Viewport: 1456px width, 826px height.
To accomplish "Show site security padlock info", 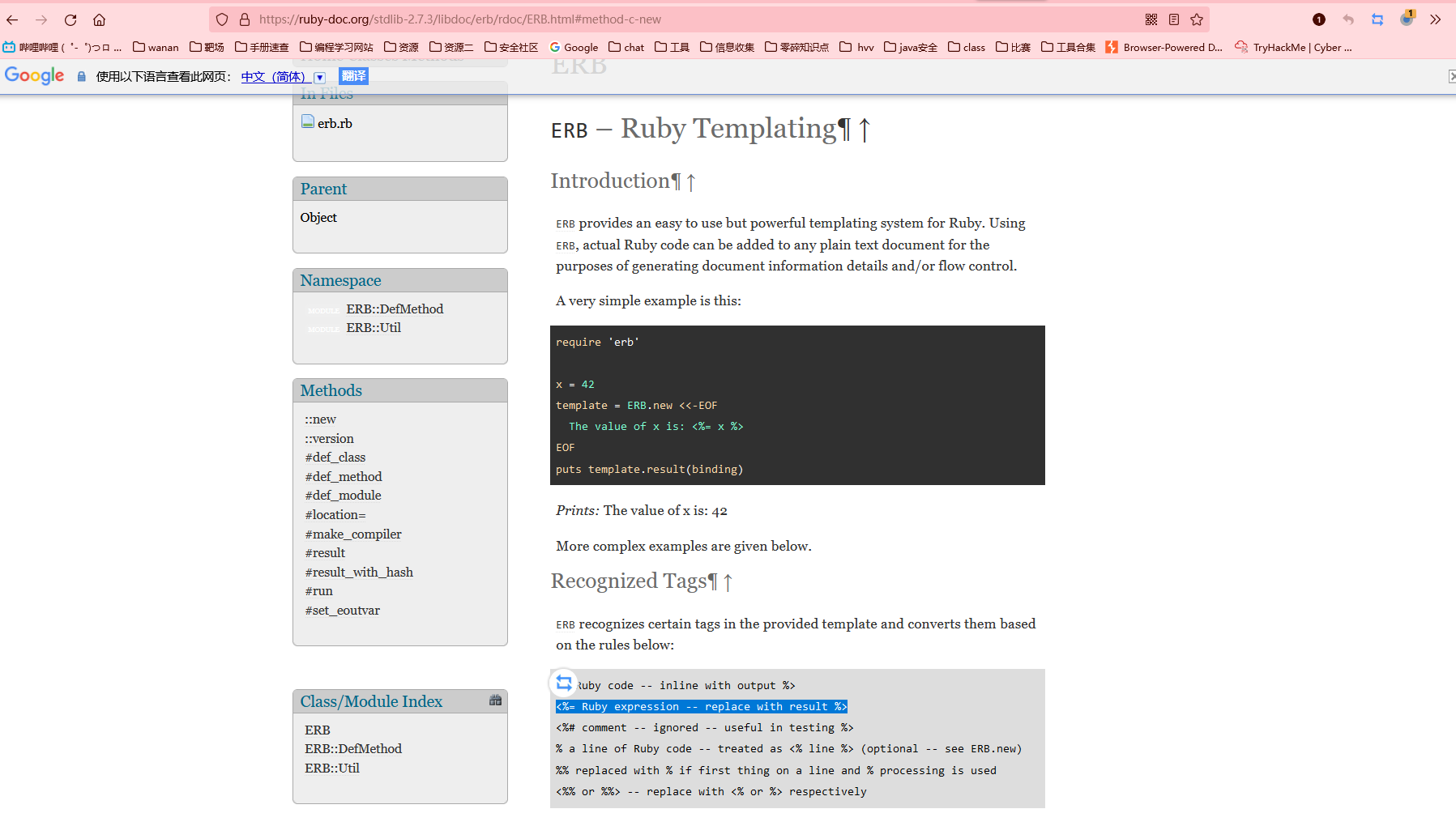I will [x=245, y=19].
